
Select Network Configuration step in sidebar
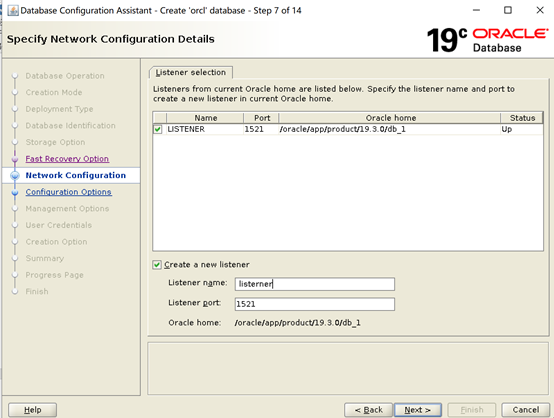point(76,175)
